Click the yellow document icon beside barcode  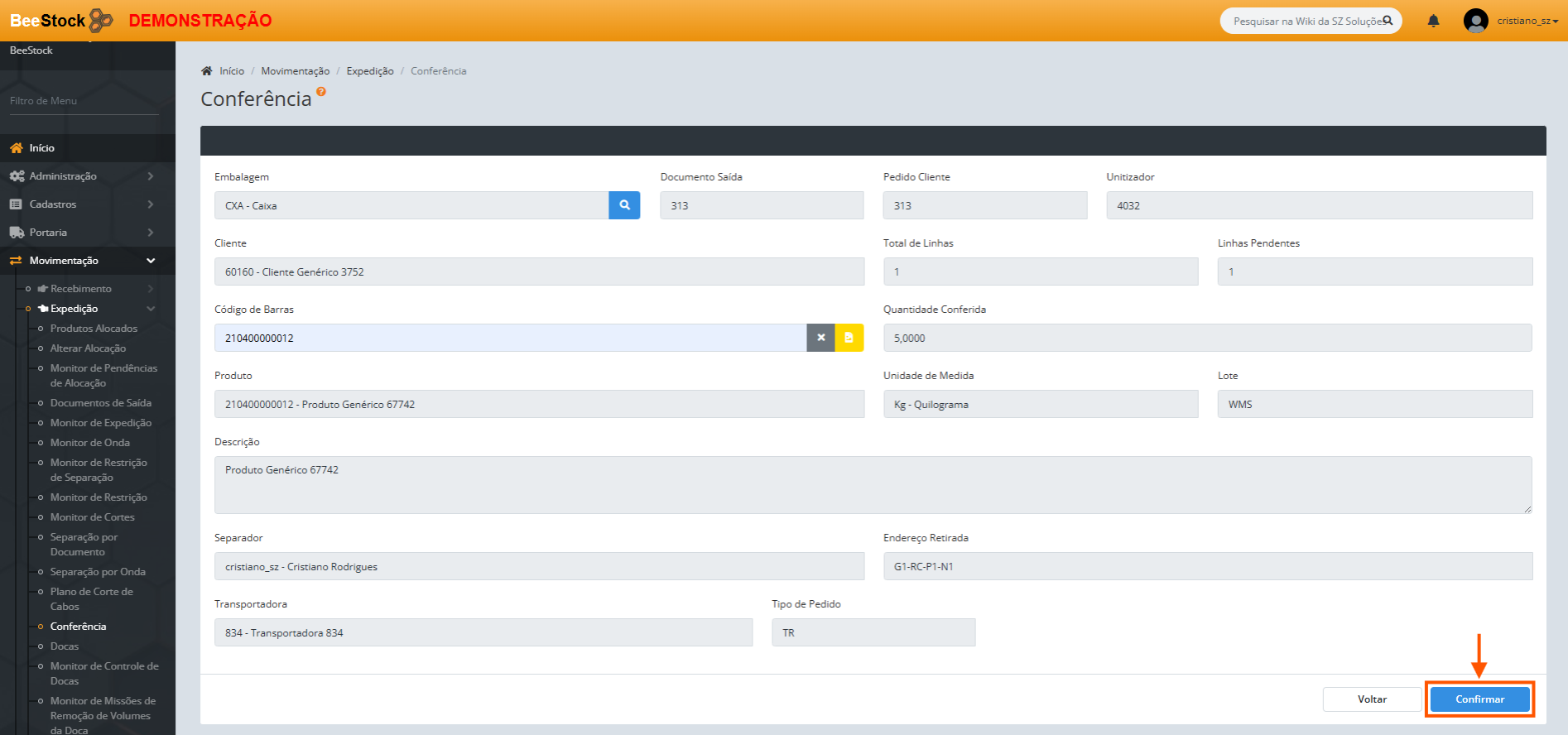tap(849, 338)
